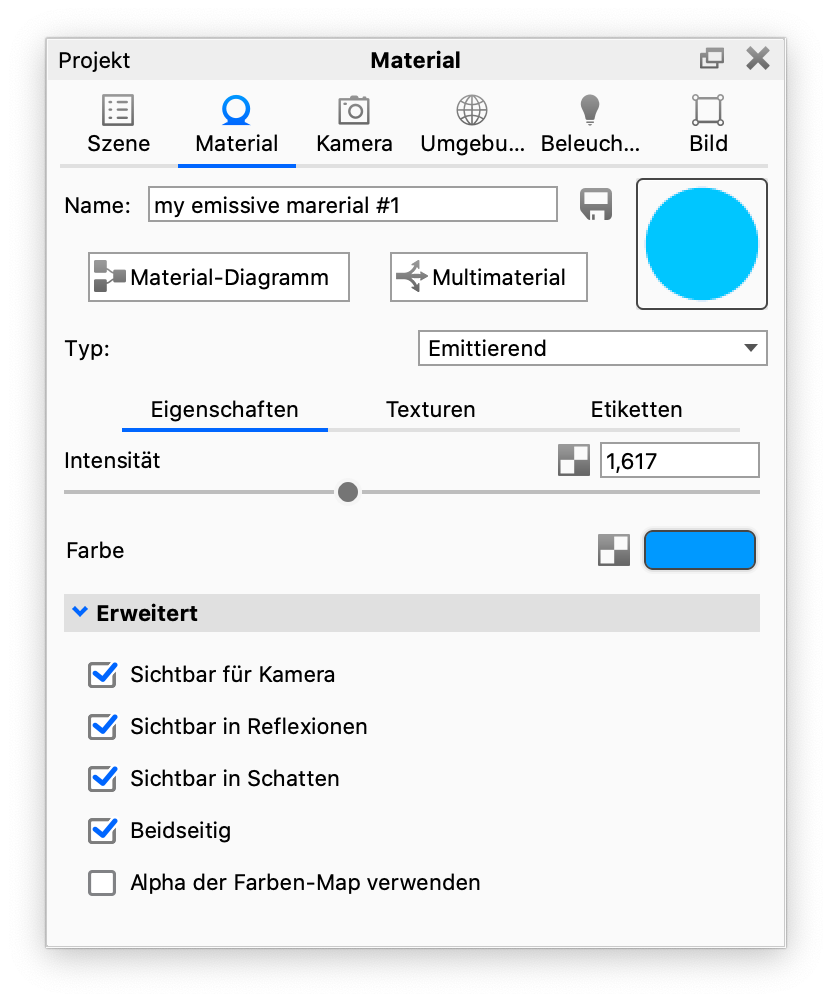Click the Multimaterial button
832x1002 pixels.
click(489, 277)
